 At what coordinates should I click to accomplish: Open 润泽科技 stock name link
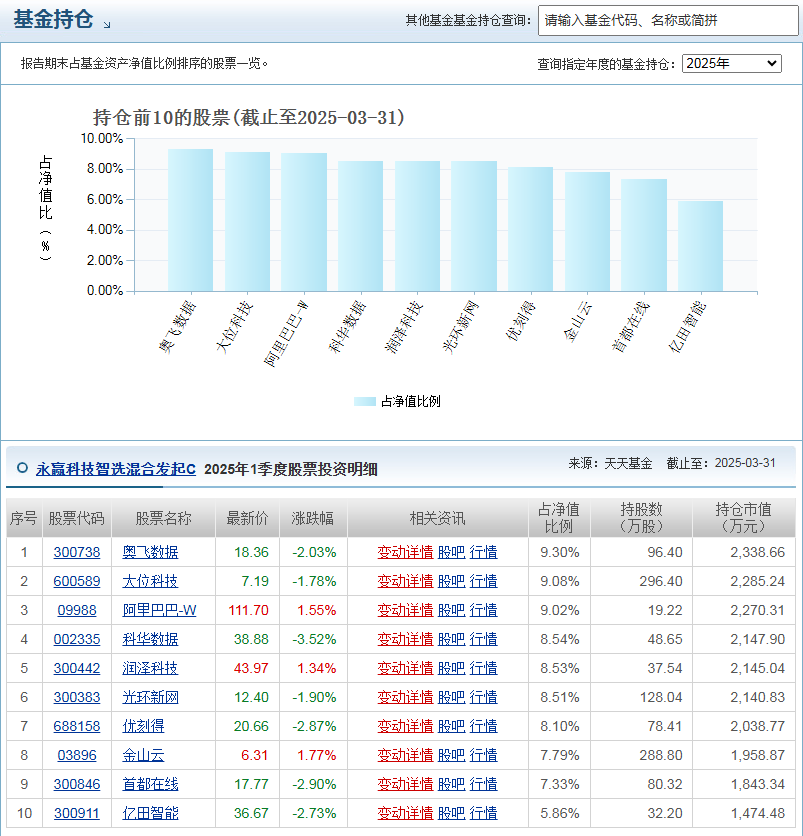coord(150,668)
